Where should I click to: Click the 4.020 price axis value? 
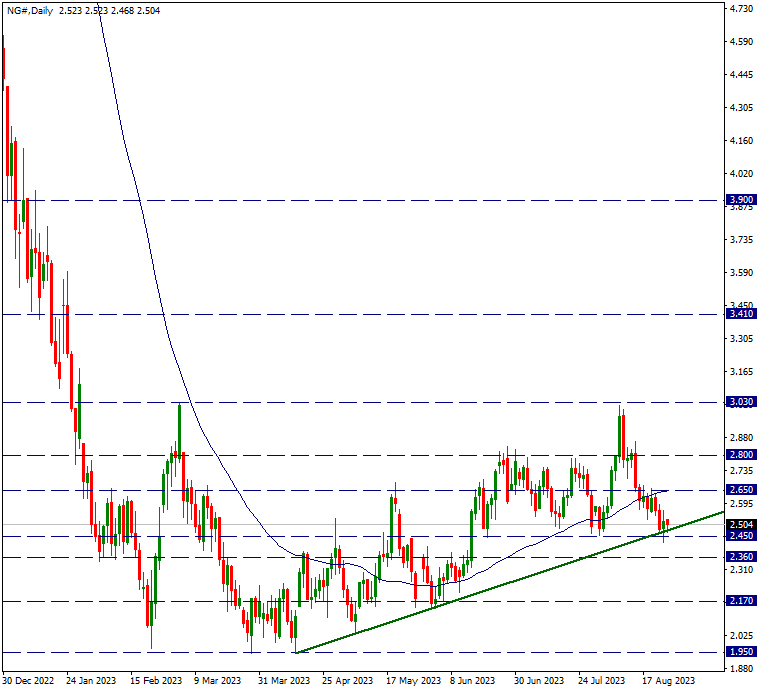741,174
